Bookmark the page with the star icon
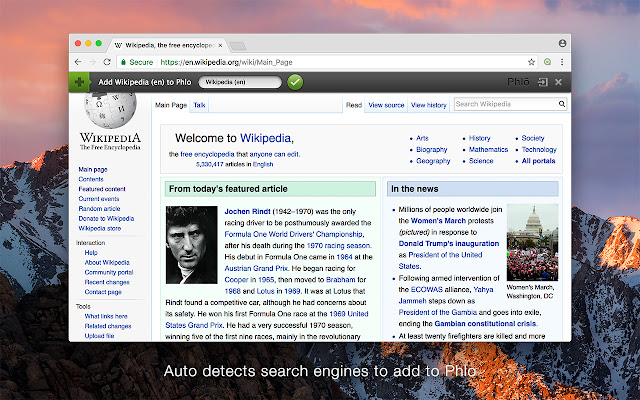640x400 pixels. [531, 62]
